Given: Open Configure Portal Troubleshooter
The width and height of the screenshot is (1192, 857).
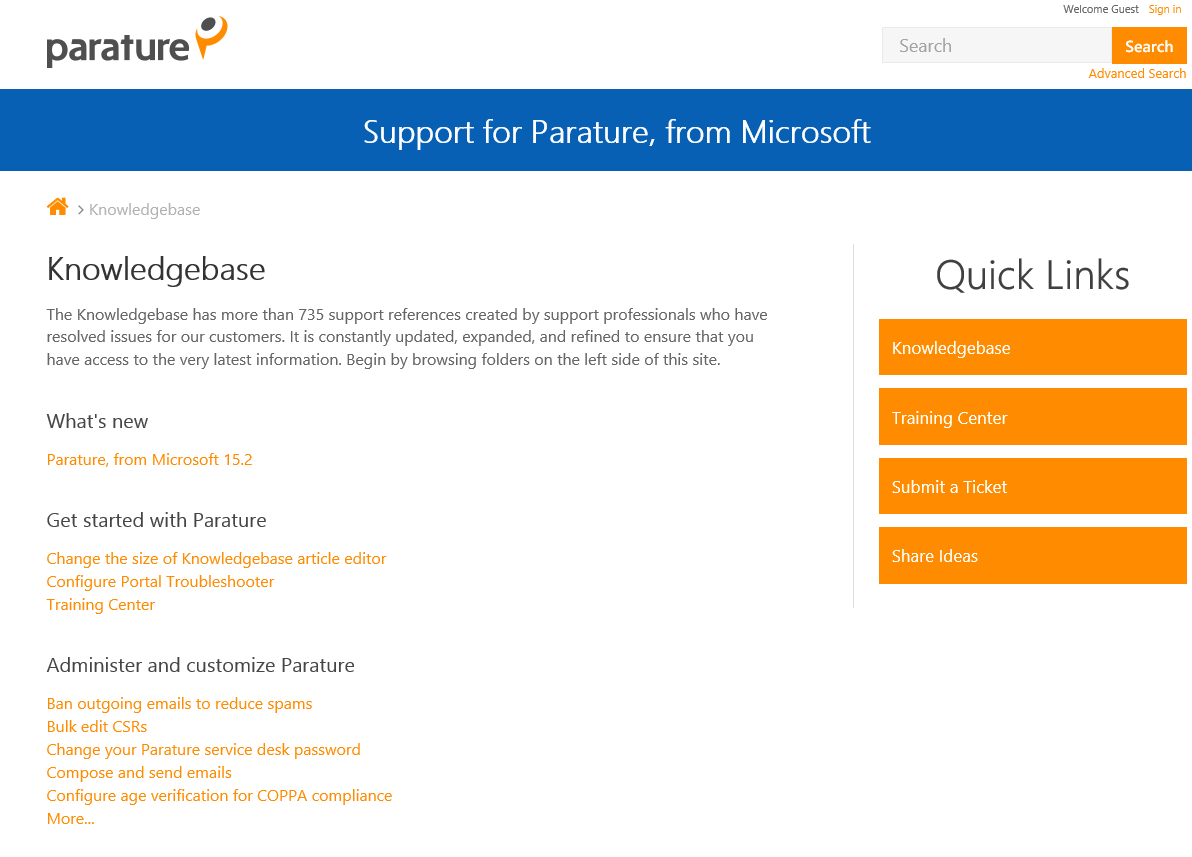Looking at the screenshot, I should (160, 581).
